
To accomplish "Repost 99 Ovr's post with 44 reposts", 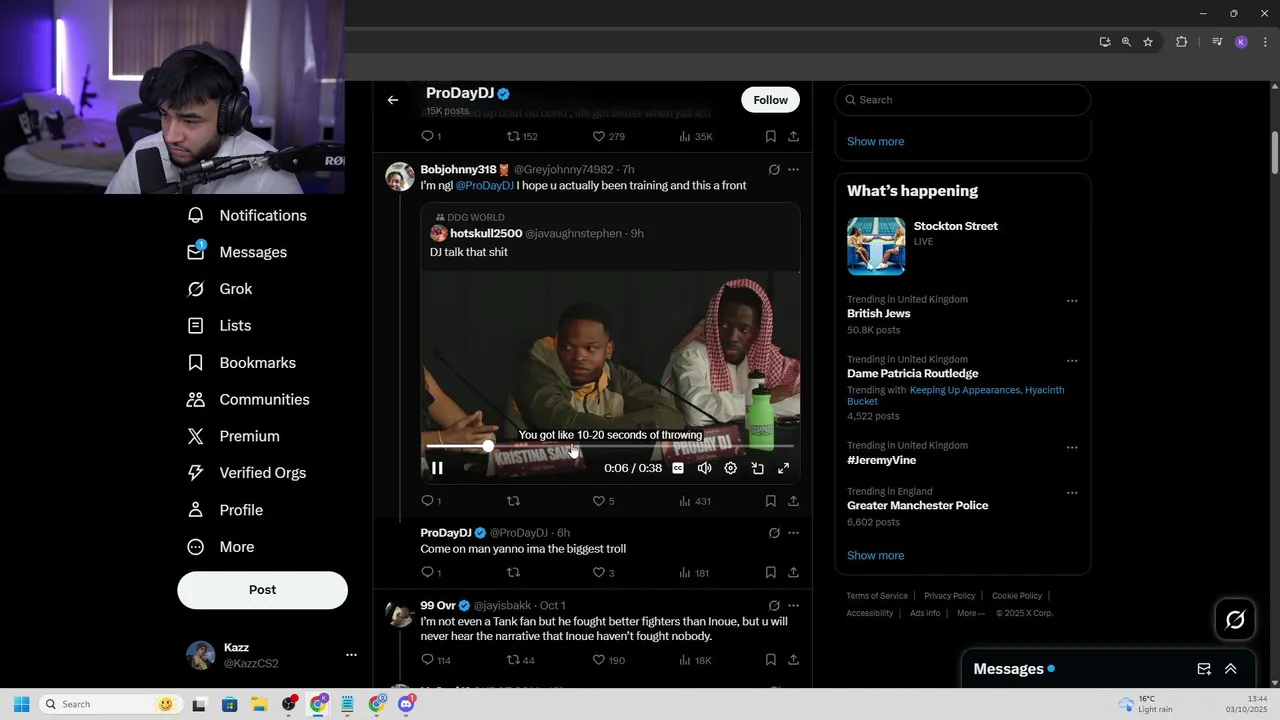I will point(520,660).
